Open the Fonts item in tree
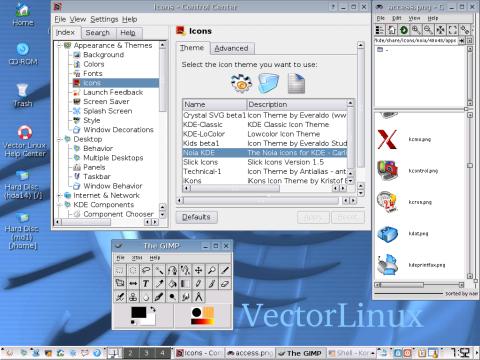 [x=93, y=73]
